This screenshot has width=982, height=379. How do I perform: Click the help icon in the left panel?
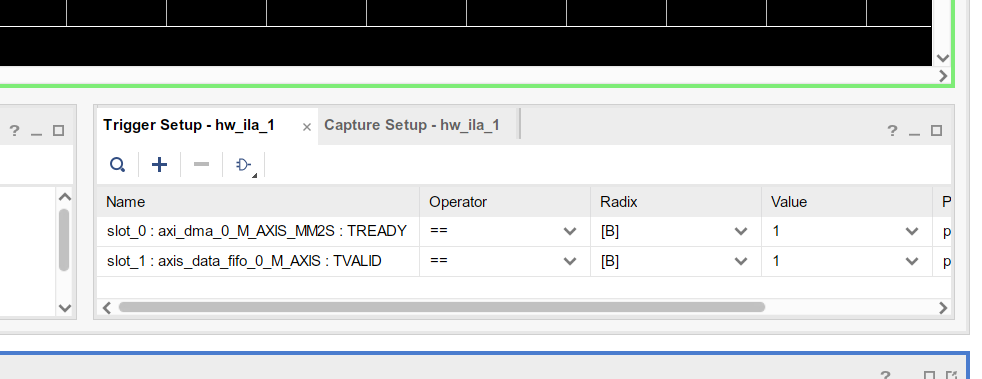click(14, 131)
